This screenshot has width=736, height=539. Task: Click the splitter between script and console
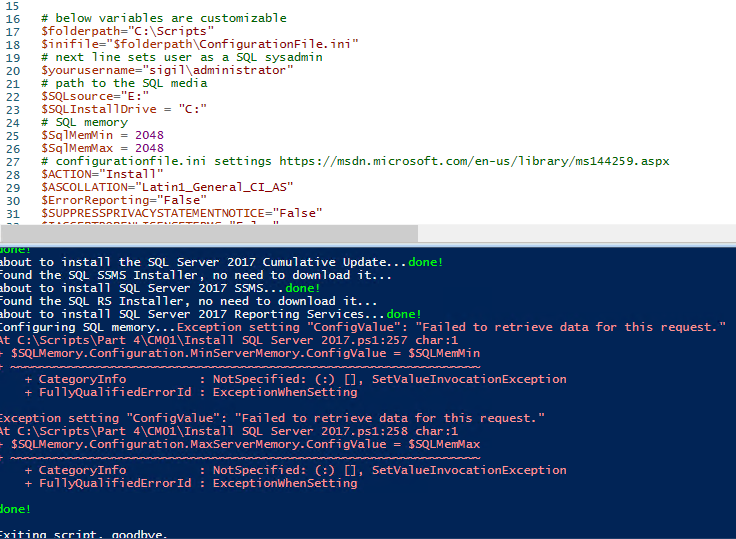[x=368, y=244]
